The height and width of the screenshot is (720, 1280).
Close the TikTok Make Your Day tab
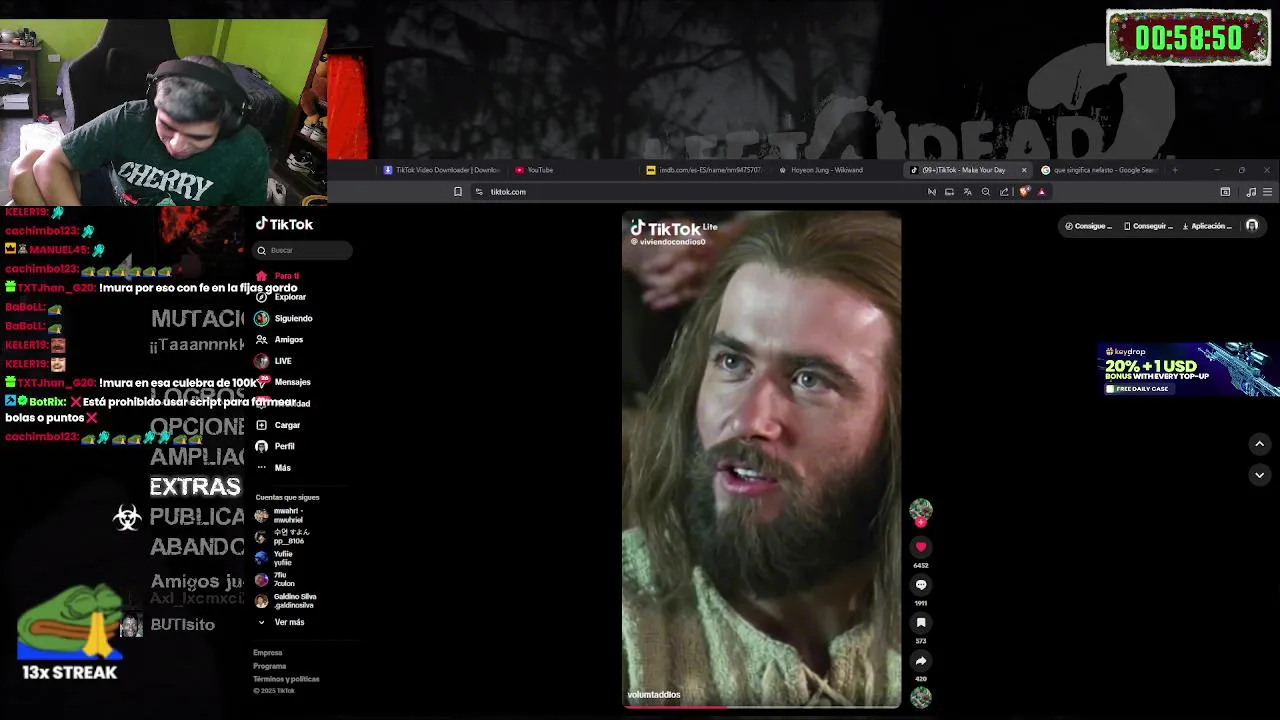[x=1023, y=170]
